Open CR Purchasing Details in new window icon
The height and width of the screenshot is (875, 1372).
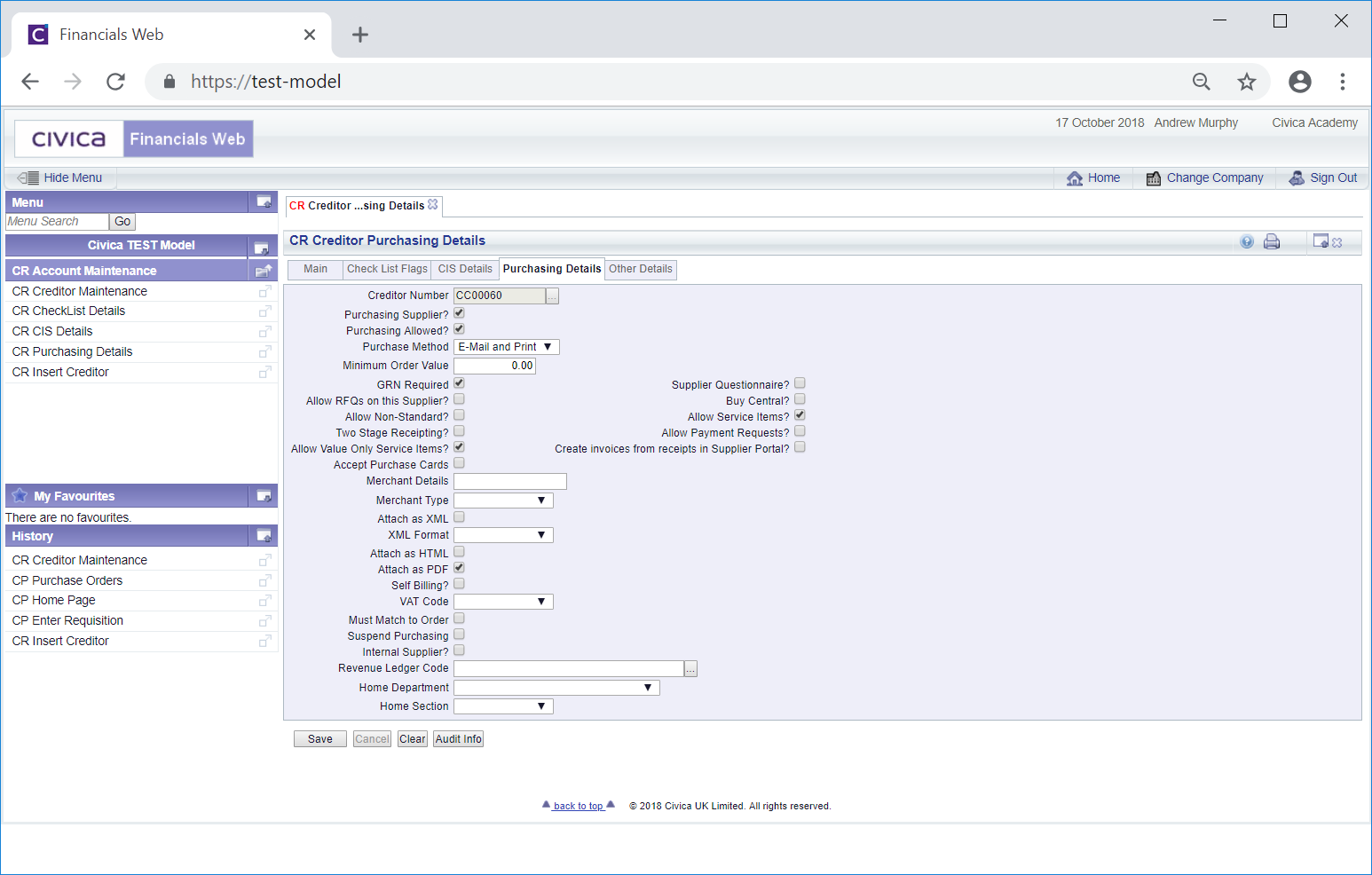tap(264, 352)
